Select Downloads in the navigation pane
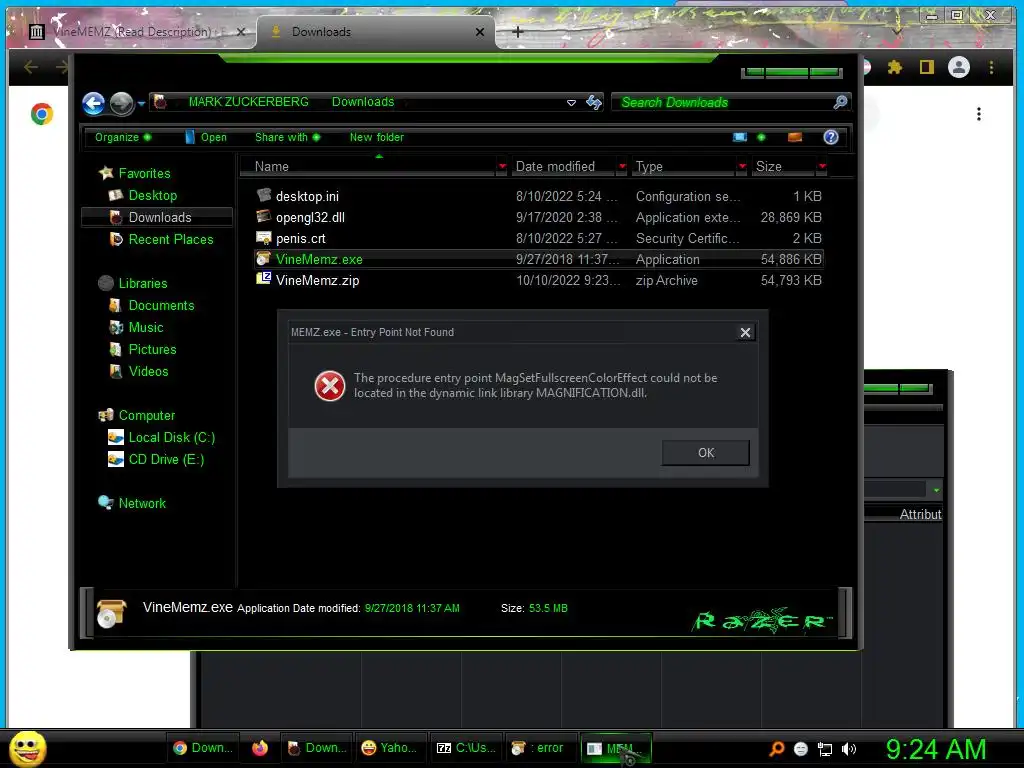 pos(157,217)
